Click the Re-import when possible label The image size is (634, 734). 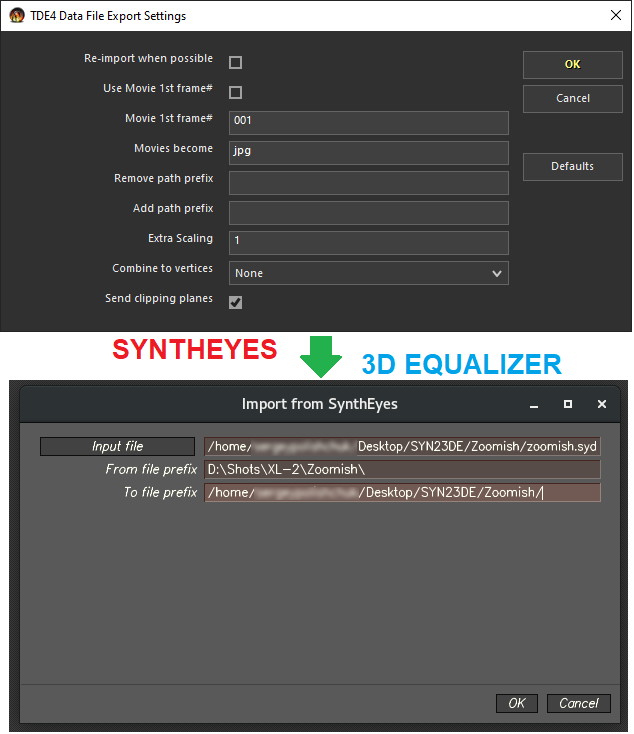click(x=148, y=58)
